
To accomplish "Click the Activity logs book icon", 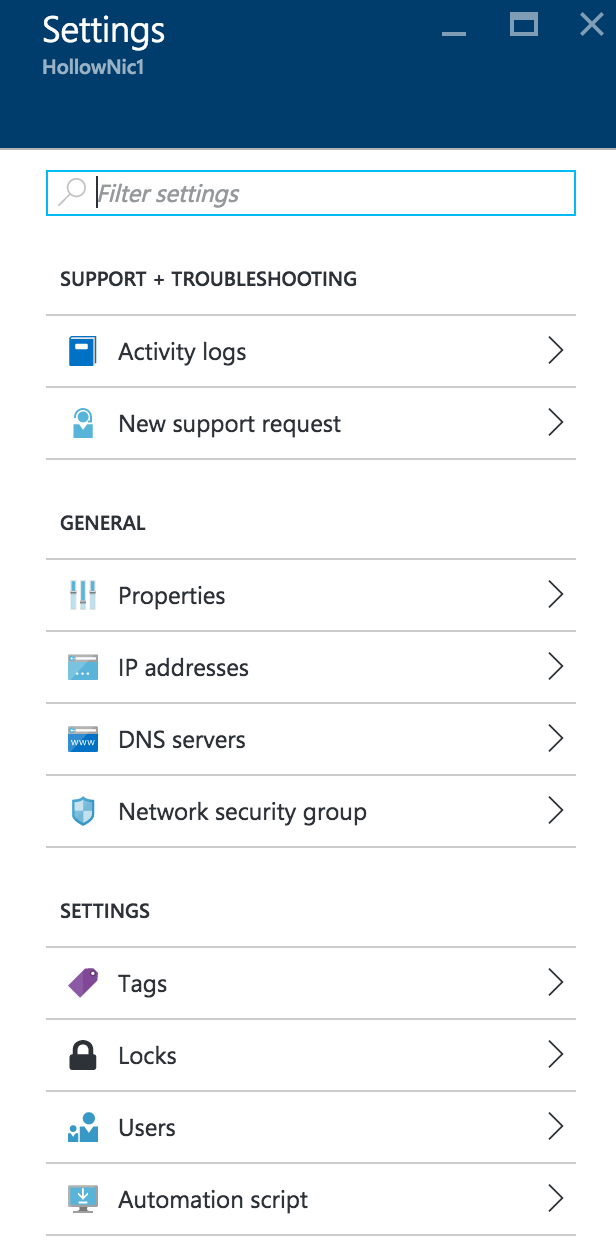I will (x=83, y=352).
